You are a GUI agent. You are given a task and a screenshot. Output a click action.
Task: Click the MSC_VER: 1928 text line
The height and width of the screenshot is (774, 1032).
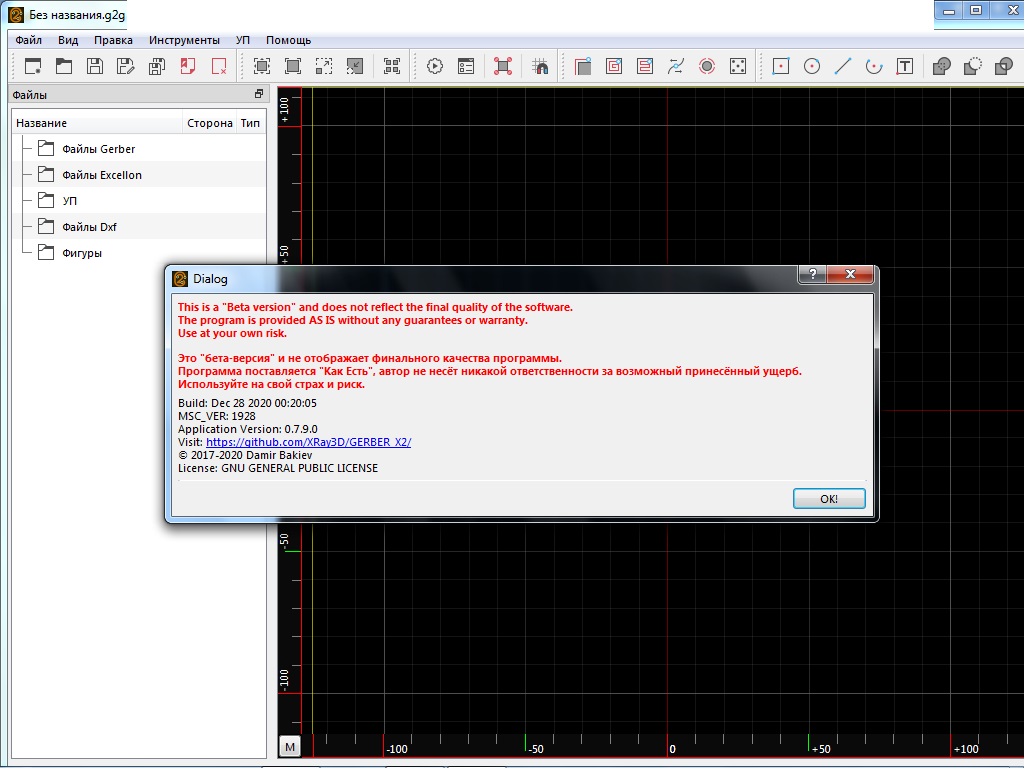(x=217, y=416)
